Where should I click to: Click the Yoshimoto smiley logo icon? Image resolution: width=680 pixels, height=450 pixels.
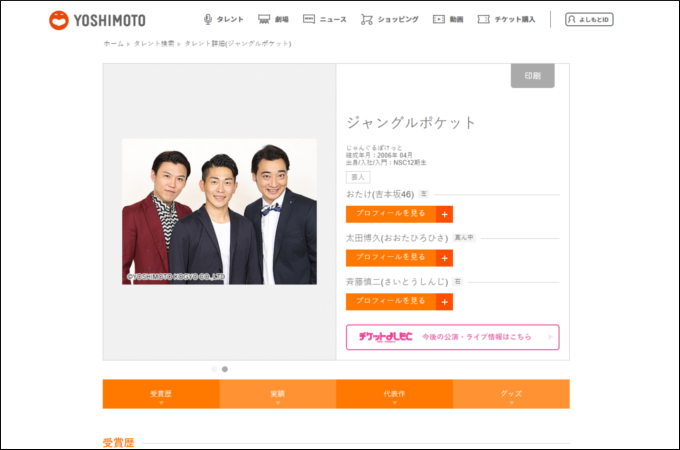(x=59, y=20)
